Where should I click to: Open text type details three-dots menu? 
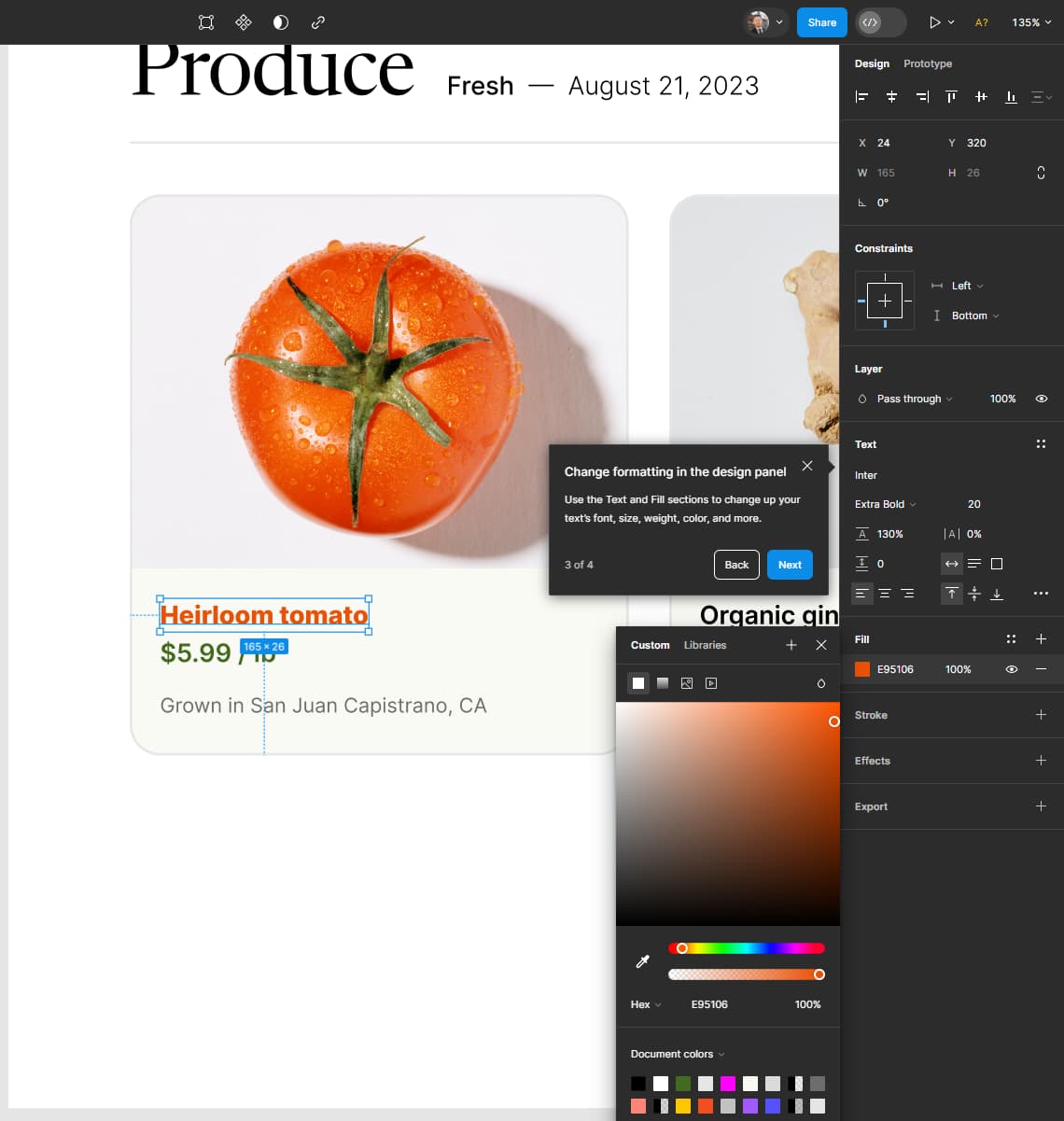point(1041,594)
